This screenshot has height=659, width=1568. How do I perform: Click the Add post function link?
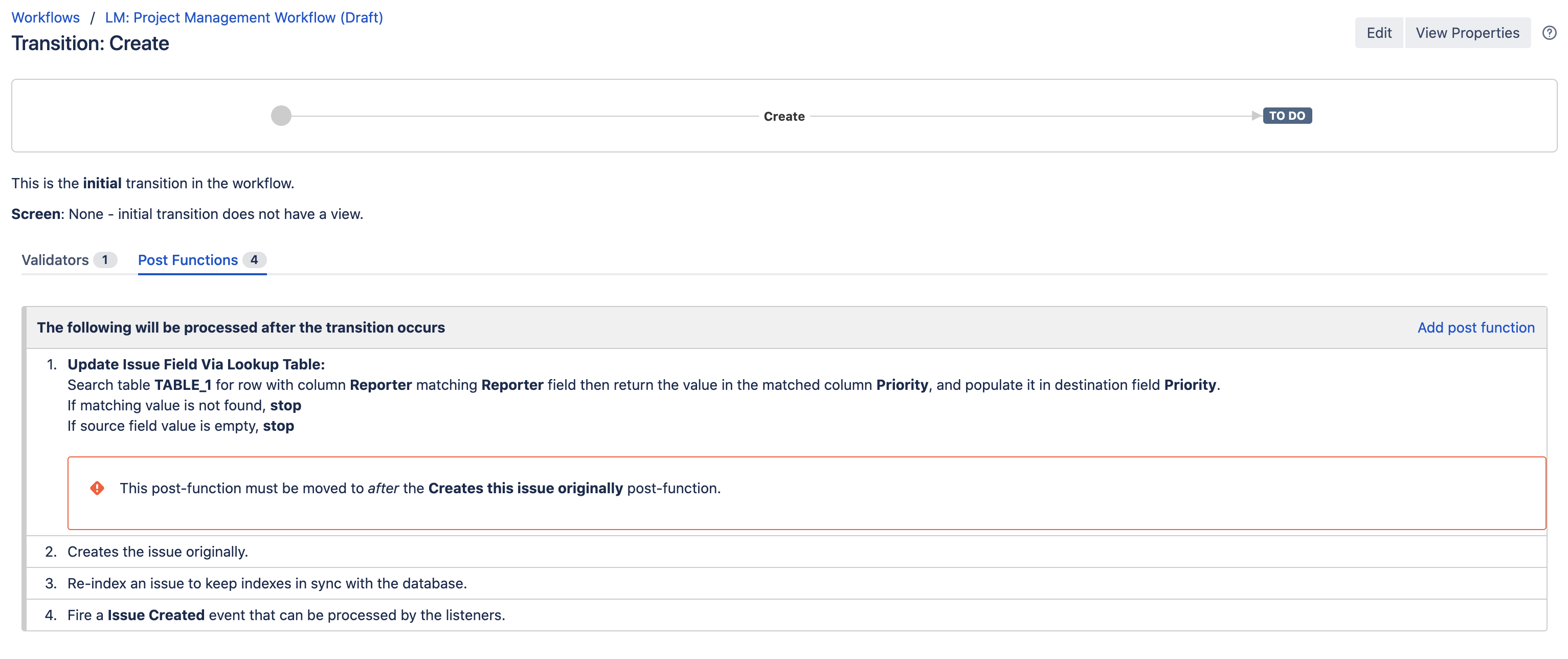click(x=1475, y=327)
